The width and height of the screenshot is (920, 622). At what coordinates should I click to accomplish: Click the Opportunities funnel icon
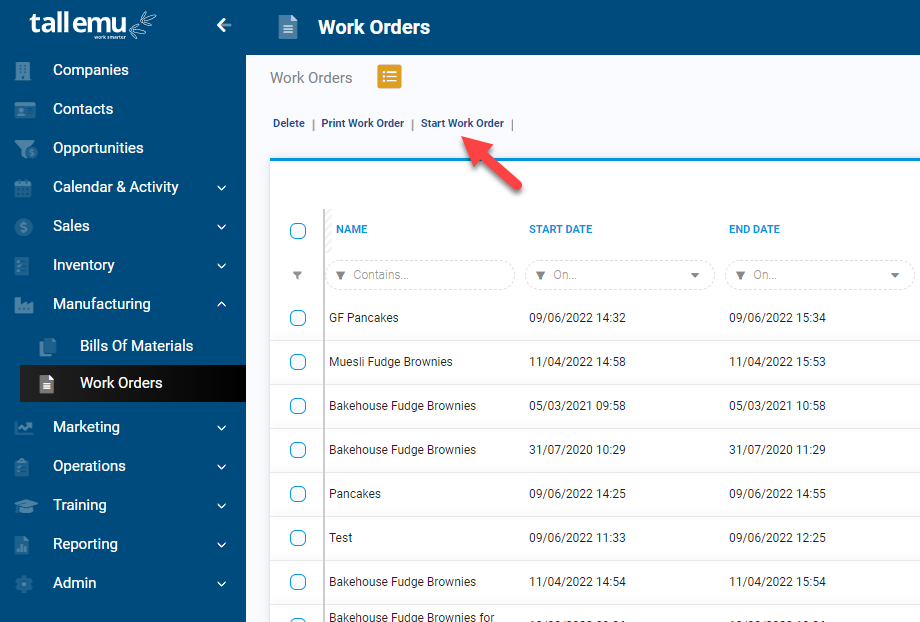tap(26, 149)
